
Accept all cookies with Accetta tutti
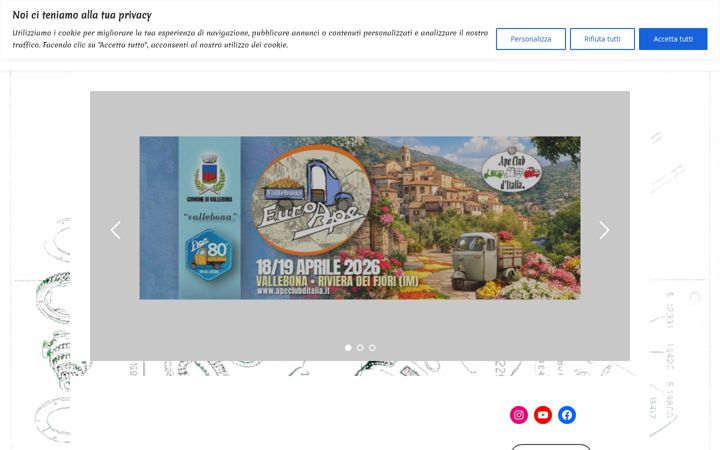point(673,39)
